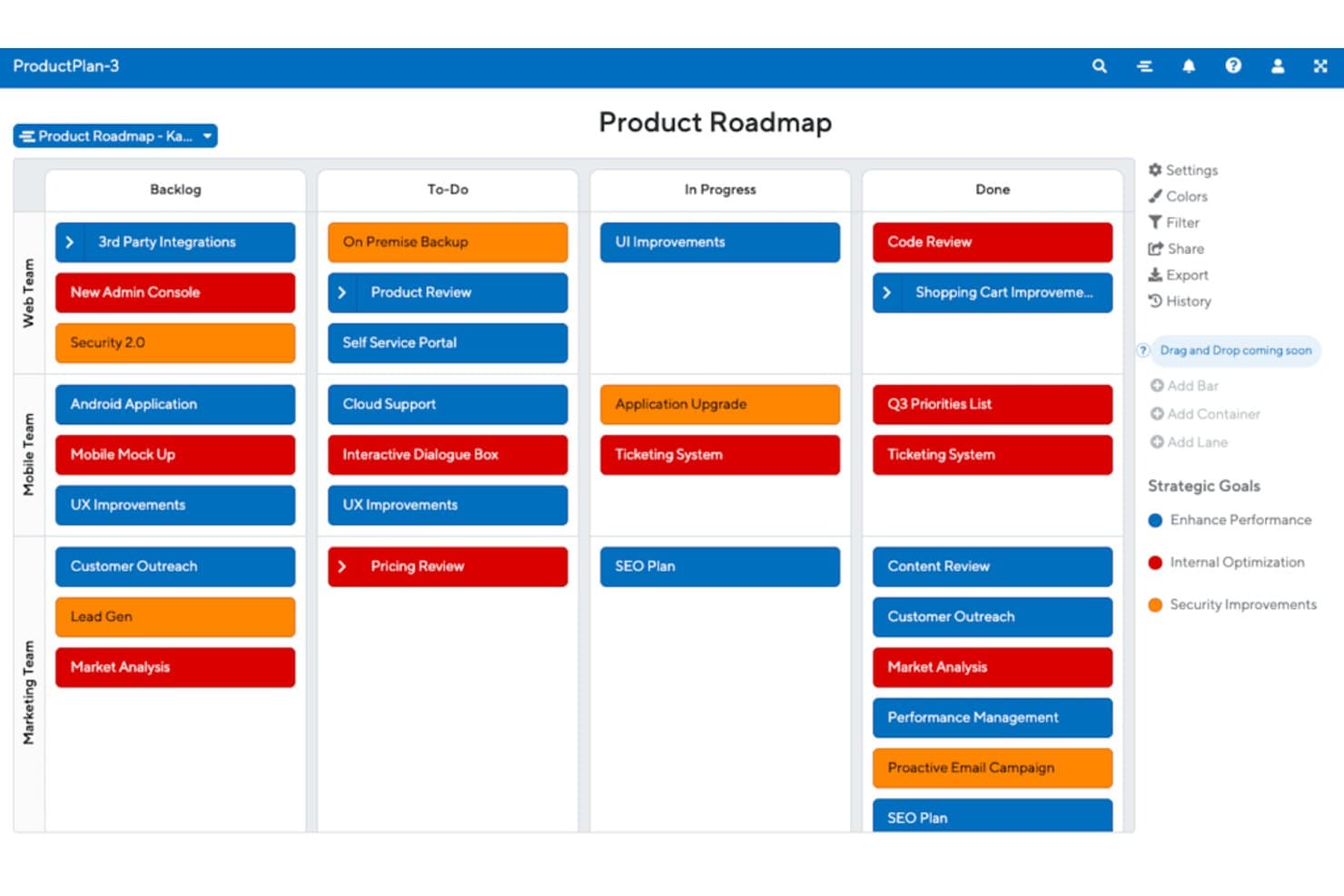Click the help question mark icon in header
This screenshot has height=896, width=1344.
[1233, 65]
